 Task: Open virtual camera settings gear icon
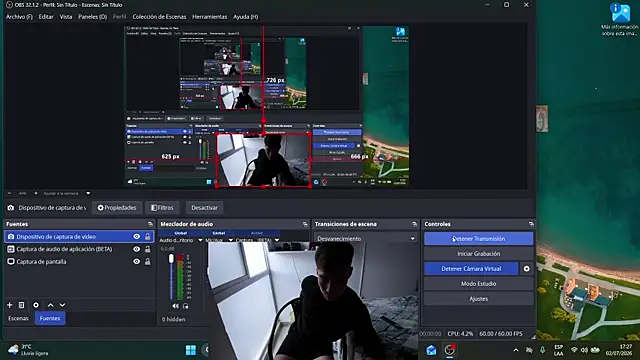527,269
